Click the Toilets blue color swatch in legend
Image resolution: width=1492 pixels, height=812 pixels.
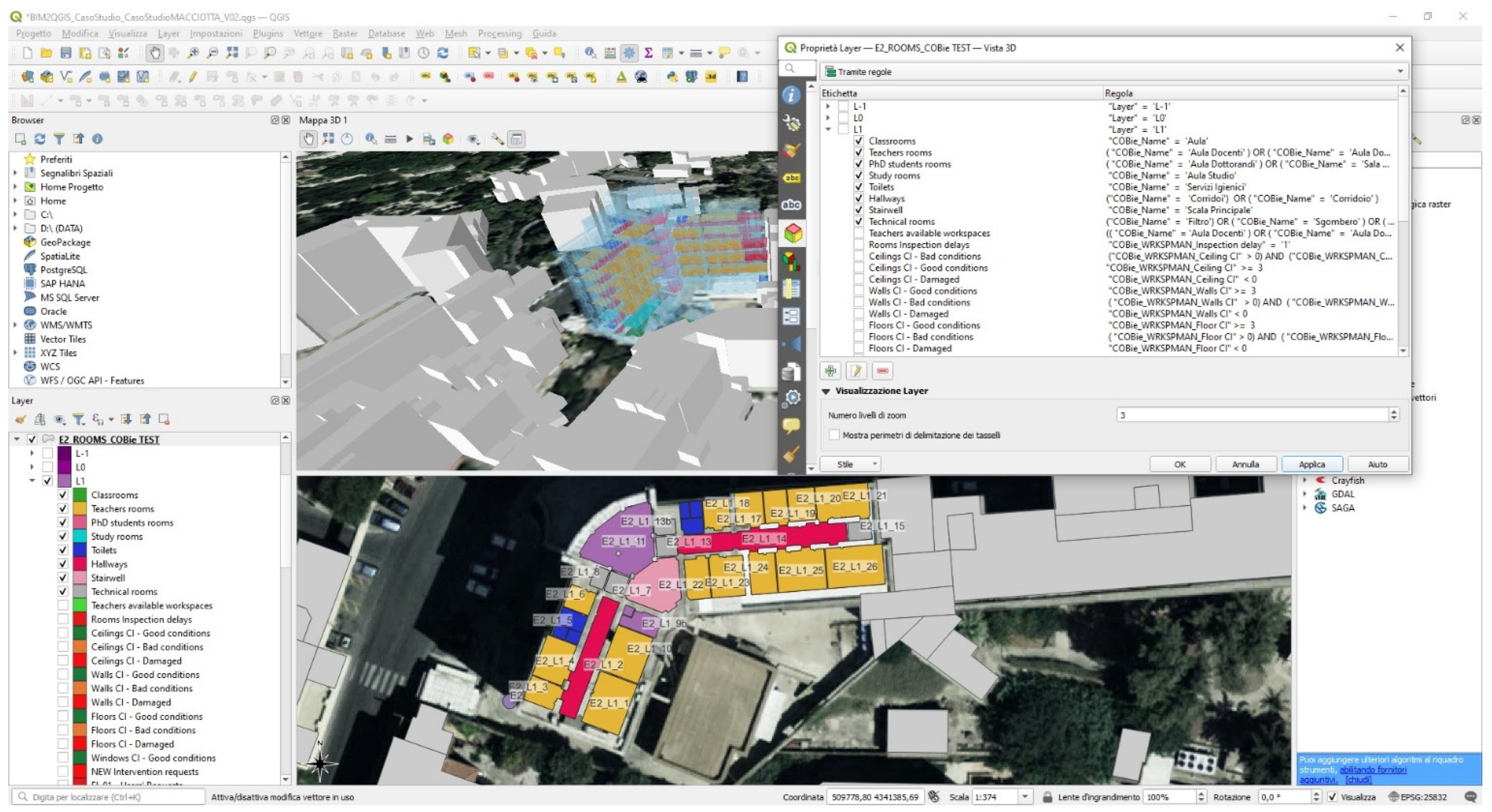pos(80,550)
